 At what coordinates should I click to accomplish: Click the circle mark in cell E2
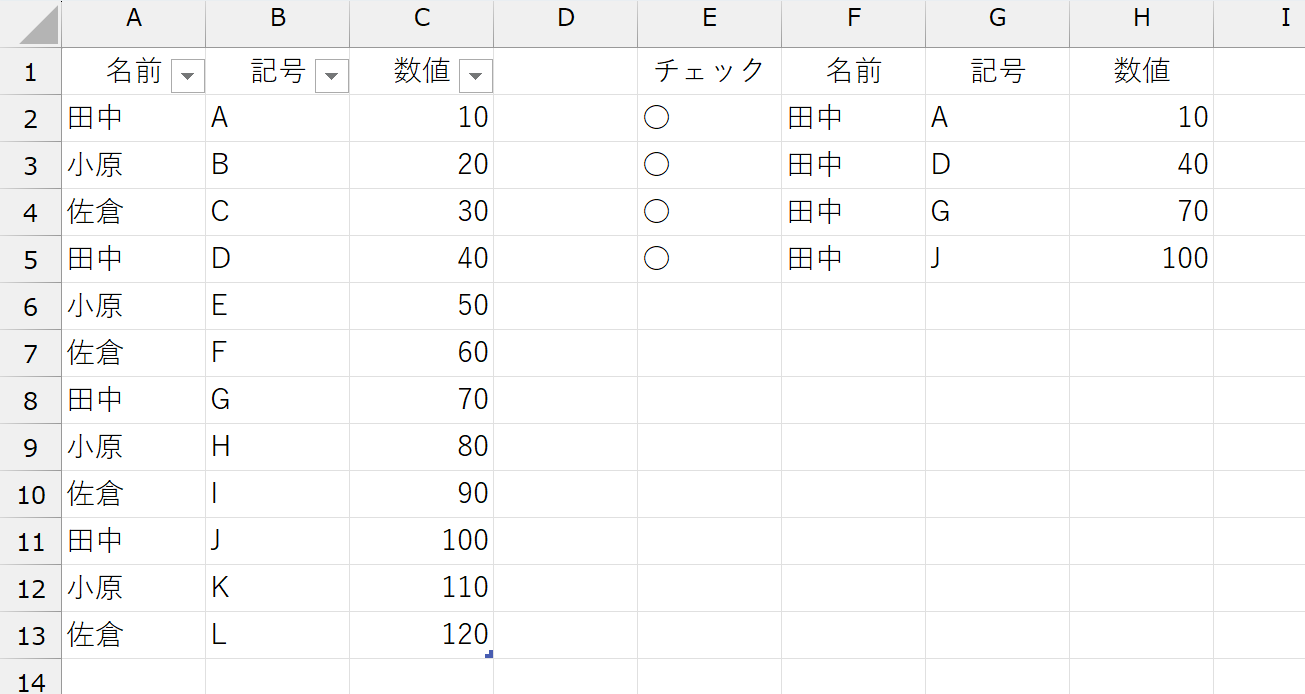tap(656, 118)
